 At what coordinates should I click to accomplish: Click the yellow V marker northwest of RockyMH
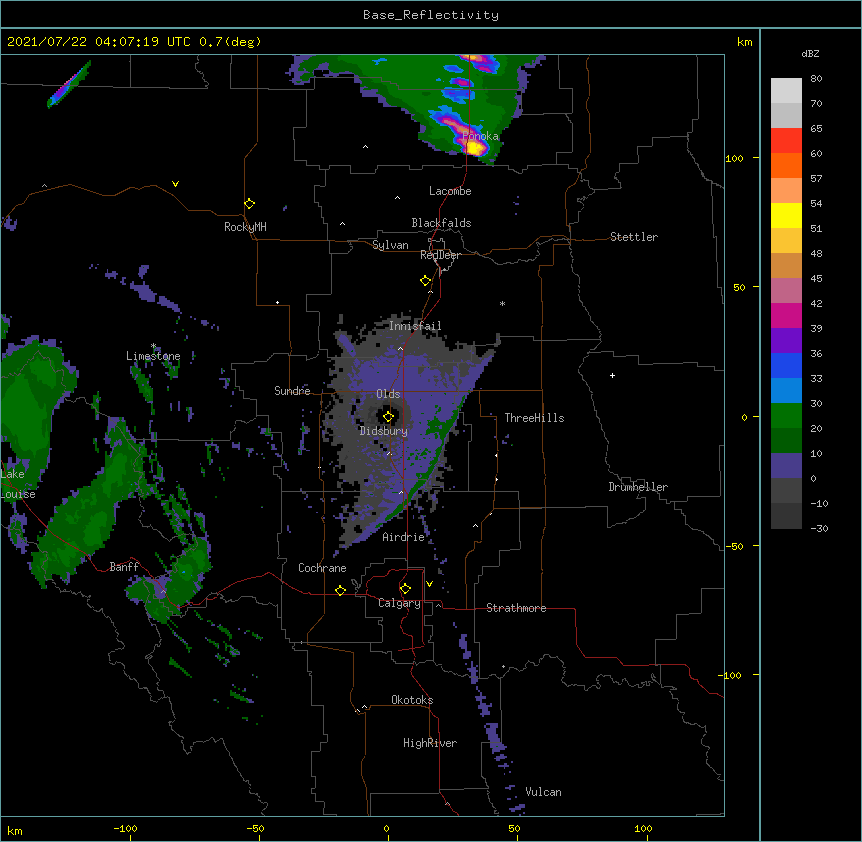175,184
